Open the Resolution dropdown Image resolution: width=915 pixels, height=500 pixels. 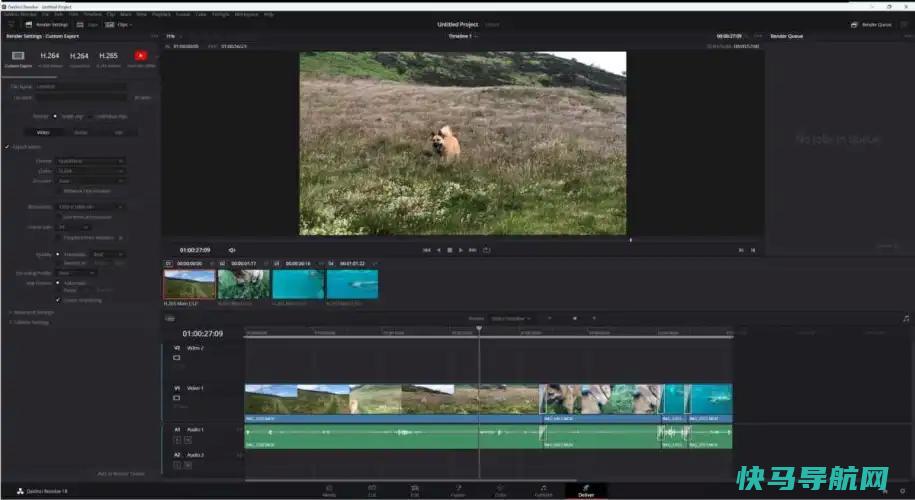click(x=90, y=207)
